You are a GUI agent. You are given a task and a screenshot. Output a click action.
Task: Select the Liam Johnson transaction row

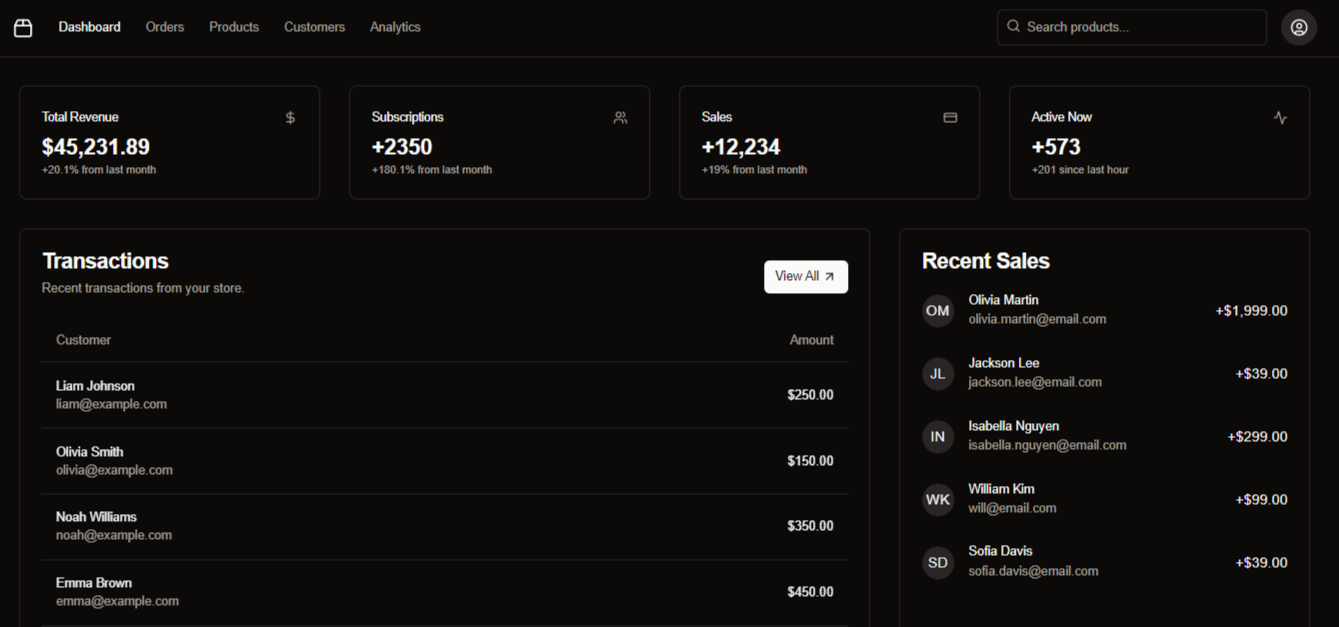tap(444, 394)
